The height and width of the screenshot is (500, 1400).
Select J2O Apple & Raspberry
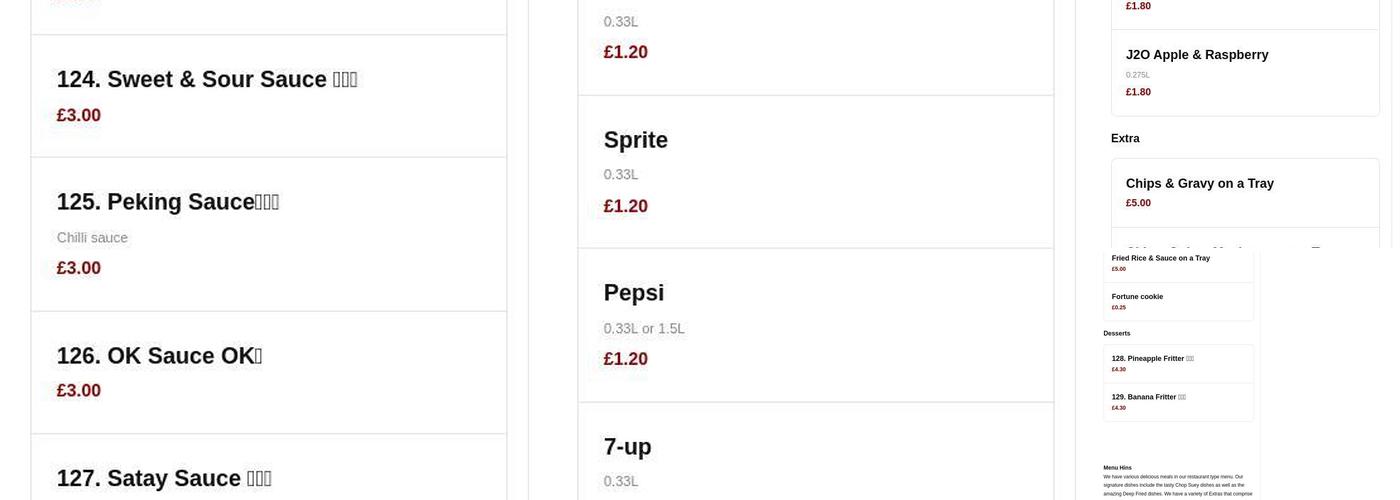point(1196,55)
